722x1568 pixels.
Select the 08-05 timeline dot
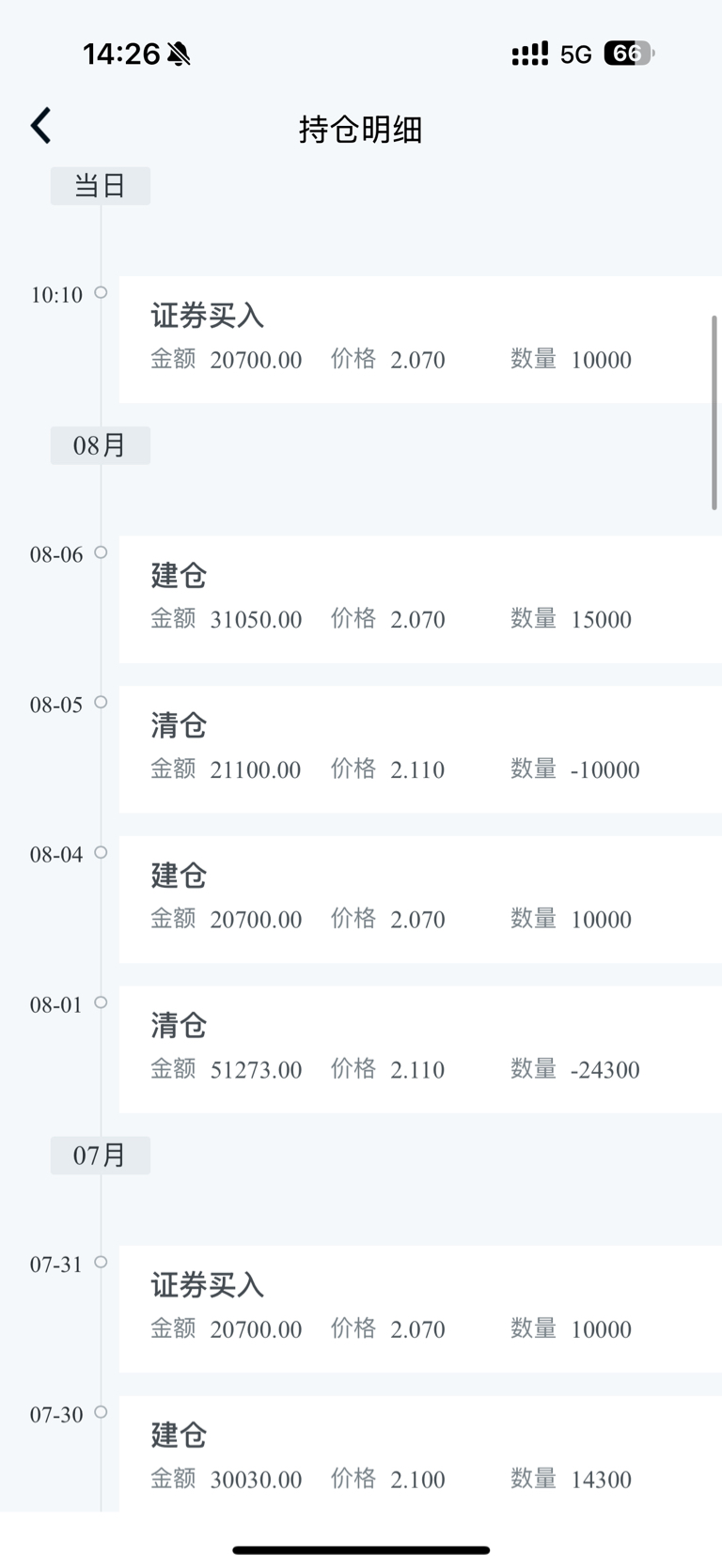point(101,702)
